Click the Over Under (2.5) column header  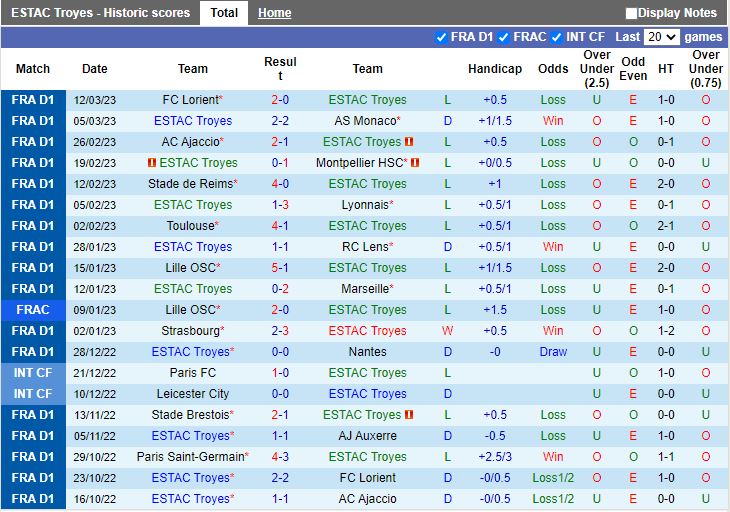[x=596, y=69]
